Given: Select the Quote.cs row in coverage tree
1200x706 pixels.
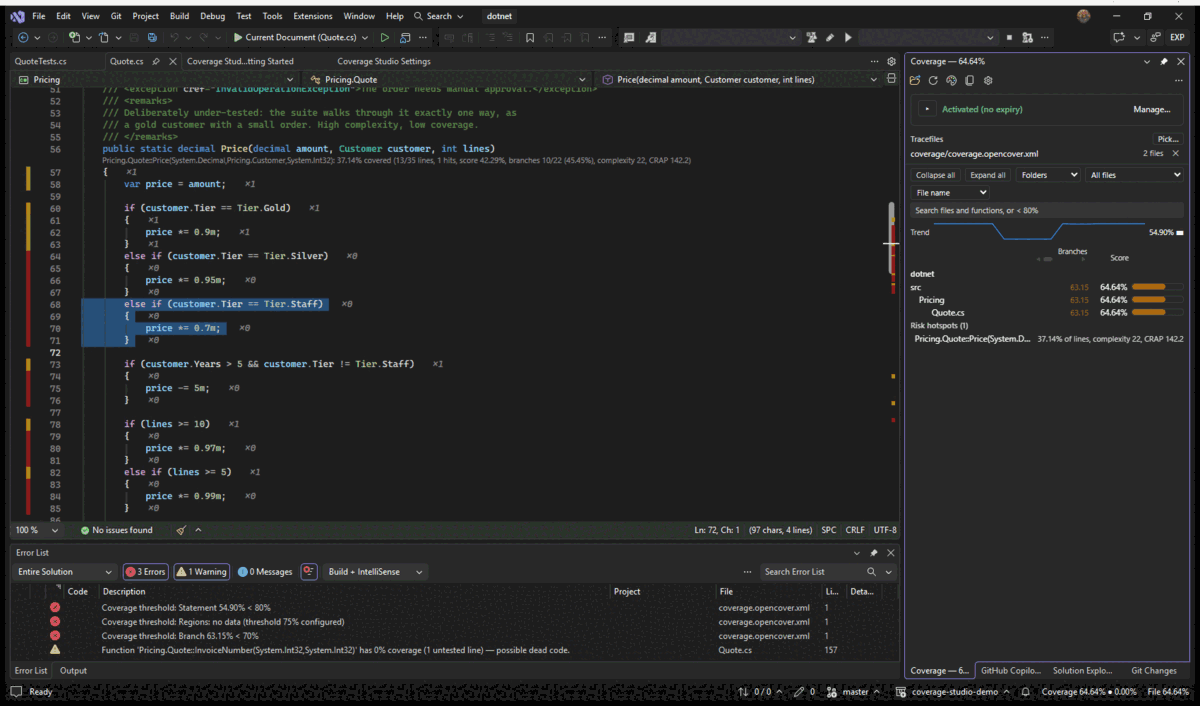Looking at the screenshot, I should (x=1047, y=313).
